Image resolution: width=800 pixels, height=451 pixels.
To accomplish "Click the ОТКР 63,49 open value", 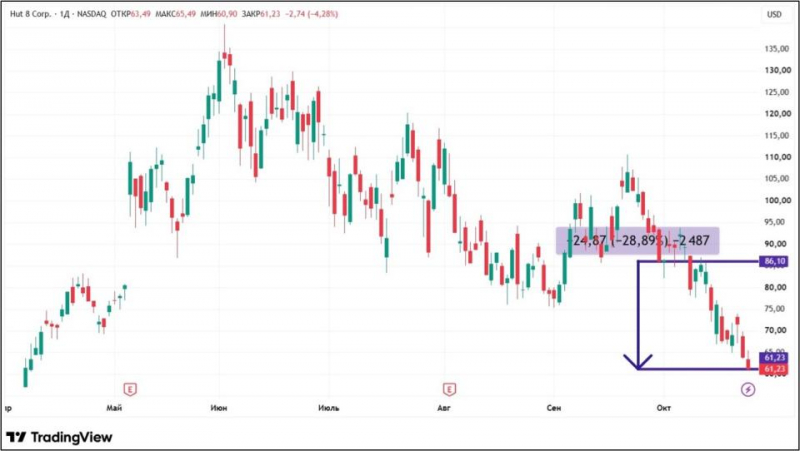I will point(131,14).
